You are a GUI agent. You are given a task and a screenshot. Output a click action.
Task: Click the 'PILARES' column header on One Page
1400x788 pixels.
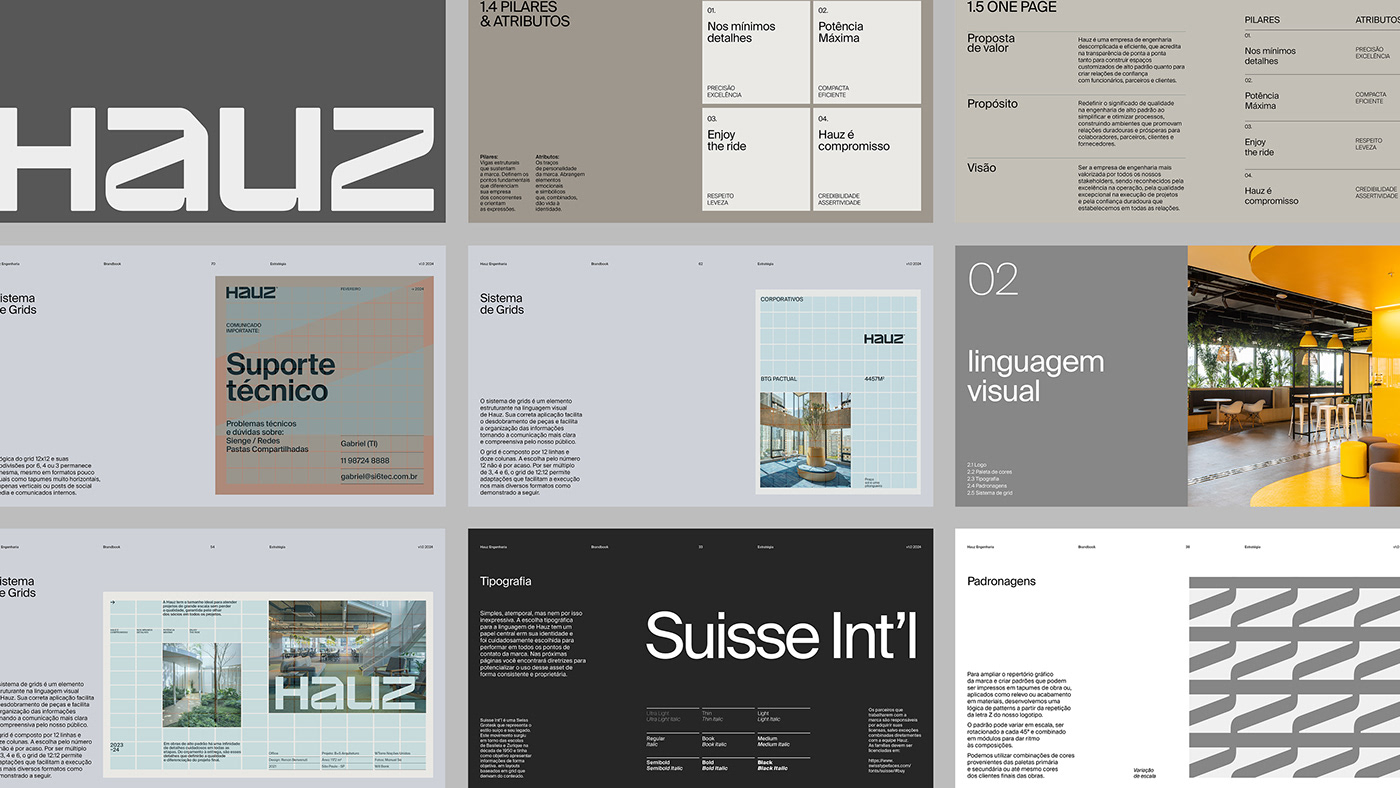[1262, 20]
